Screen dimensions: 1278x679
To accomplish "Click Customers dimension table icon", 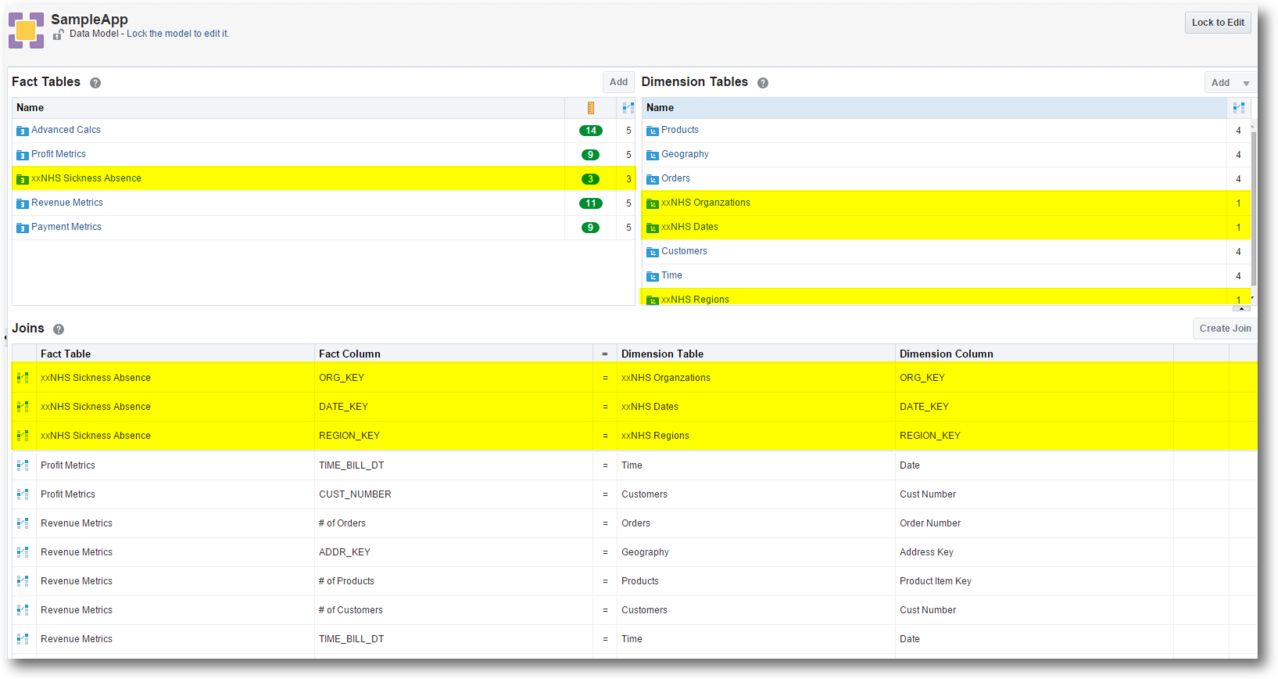I will (x=652, y=252).
